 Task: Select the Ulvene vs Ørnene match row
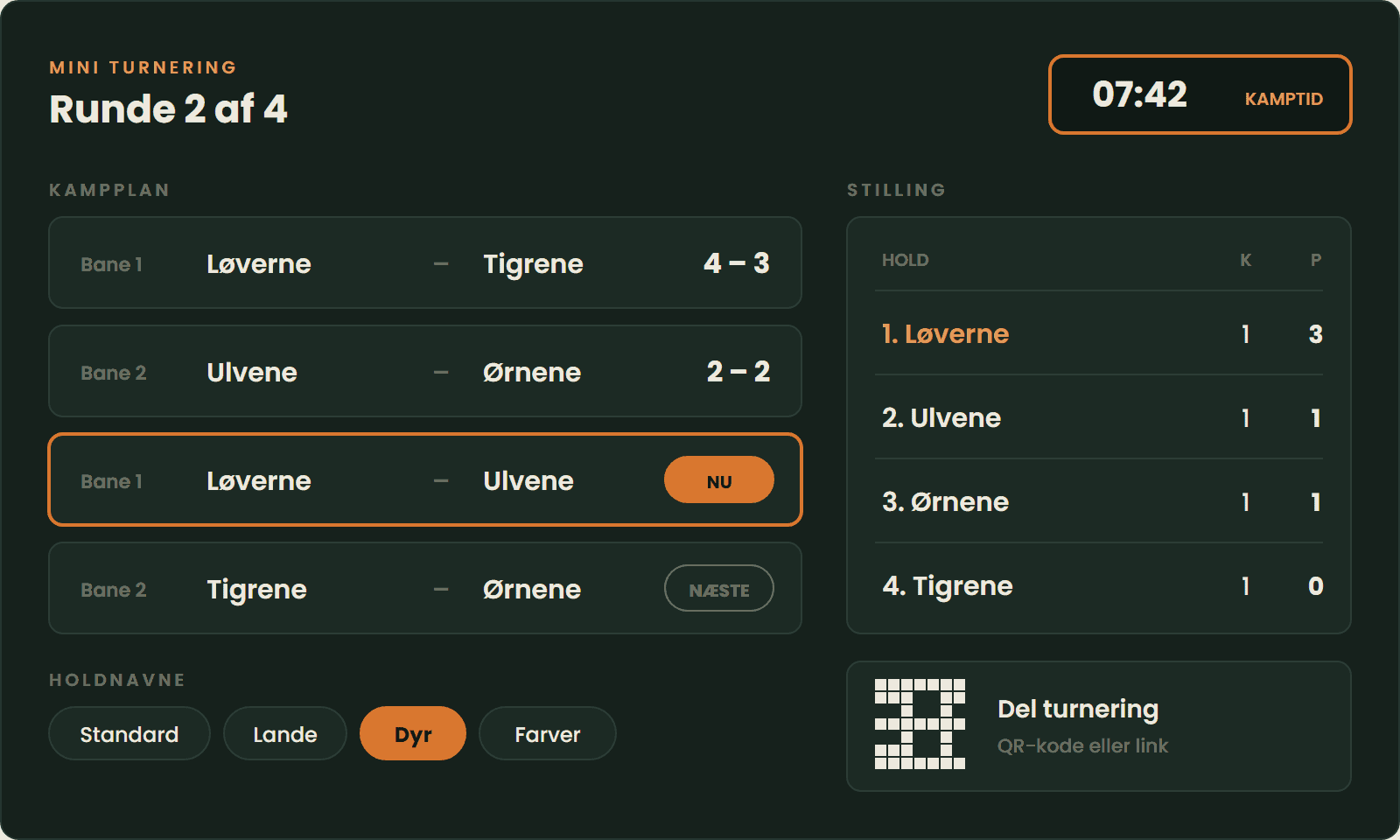click(425, 371)
